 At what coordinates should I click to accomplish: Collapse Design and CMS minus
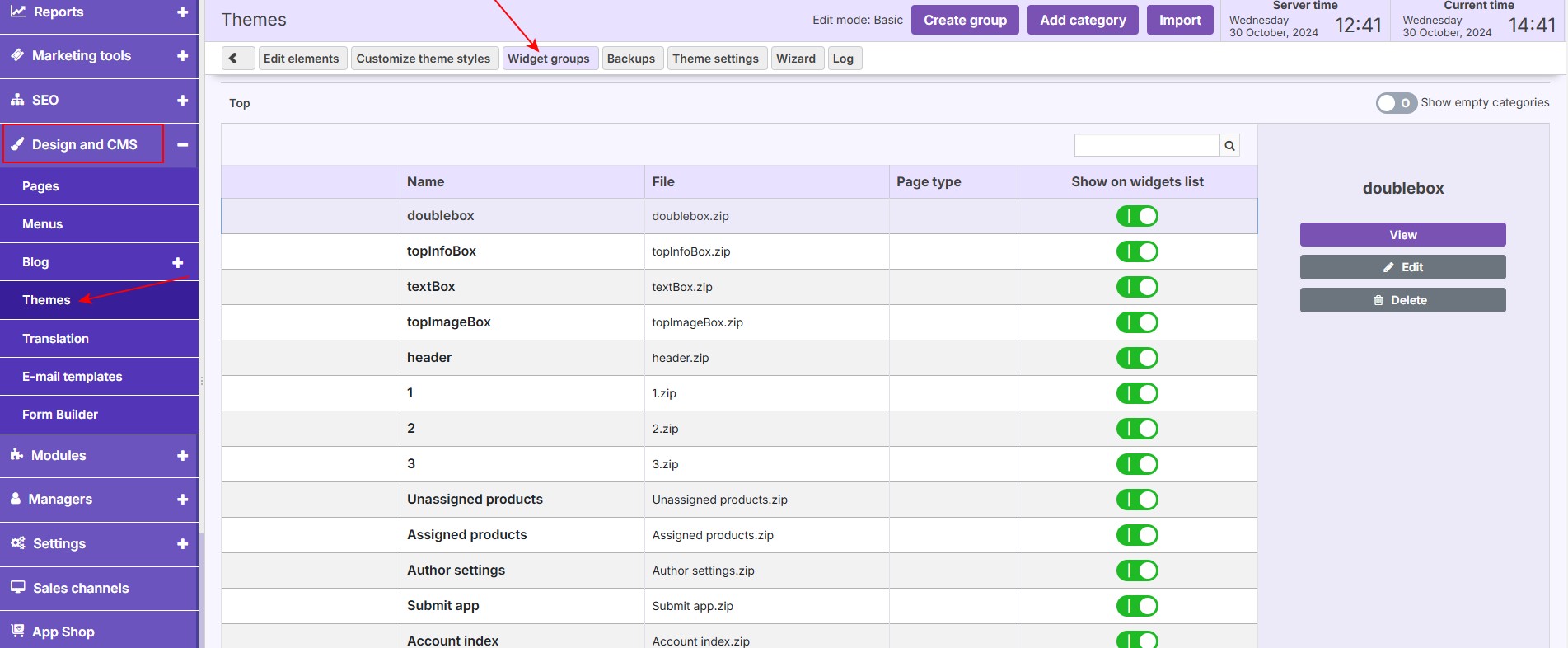point(183,145)
